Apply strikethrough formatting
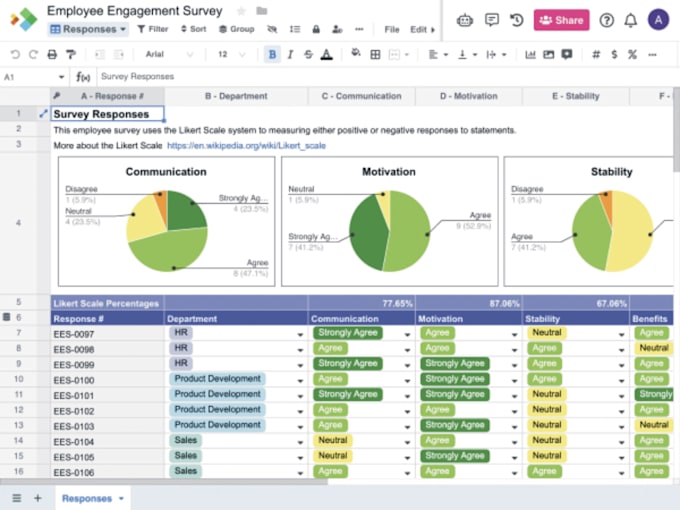 point(308,54)
